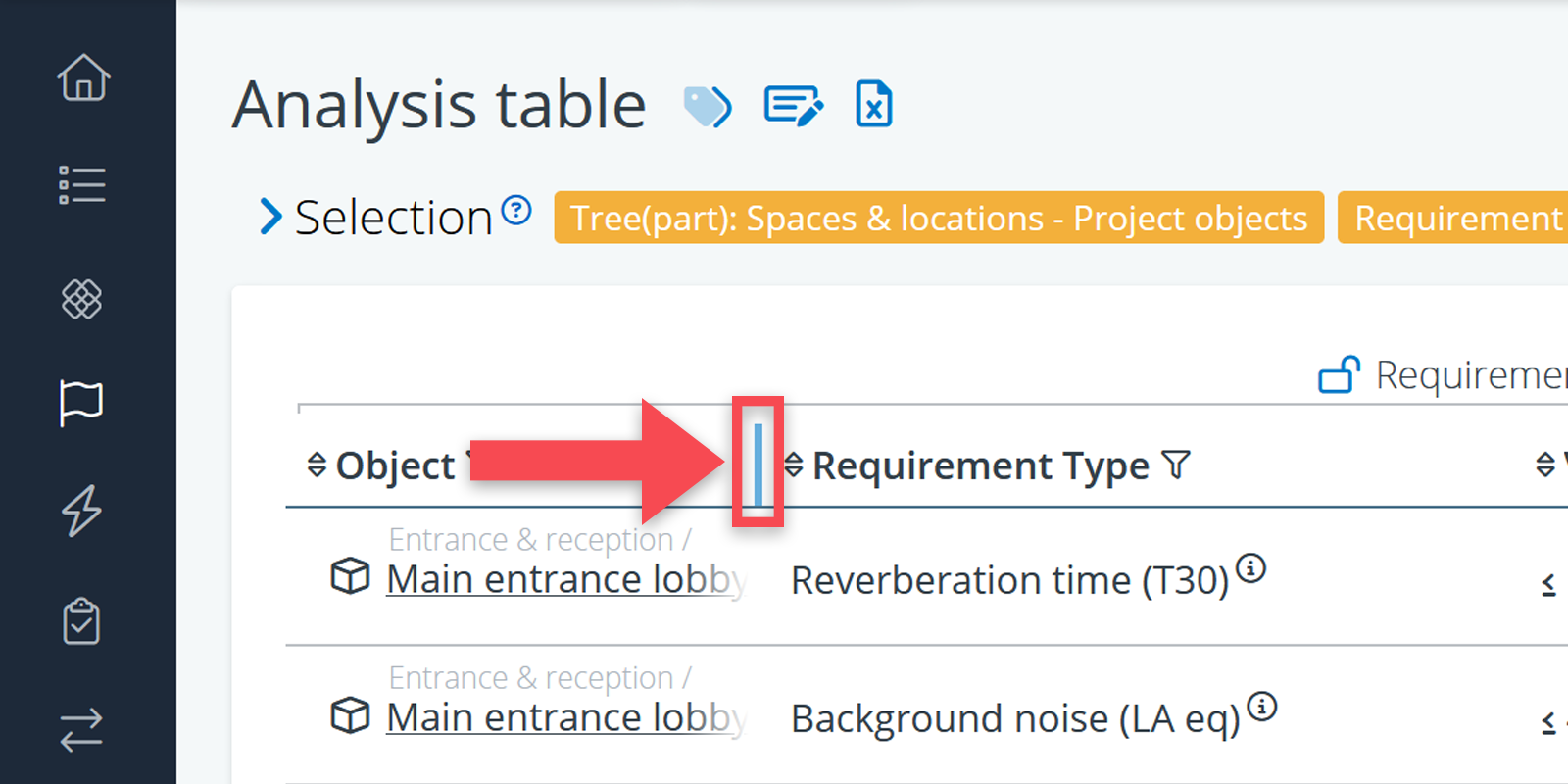Click the lightning bolt sidebar icon
Screen dimensions: 1568x784
click(x=81, y=511)
